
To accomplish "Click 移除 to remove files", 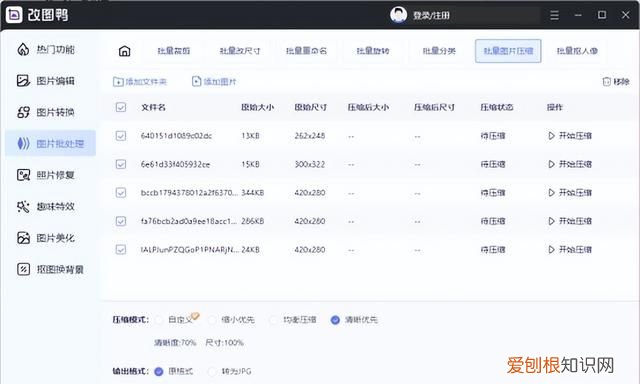I will point(616,82).
